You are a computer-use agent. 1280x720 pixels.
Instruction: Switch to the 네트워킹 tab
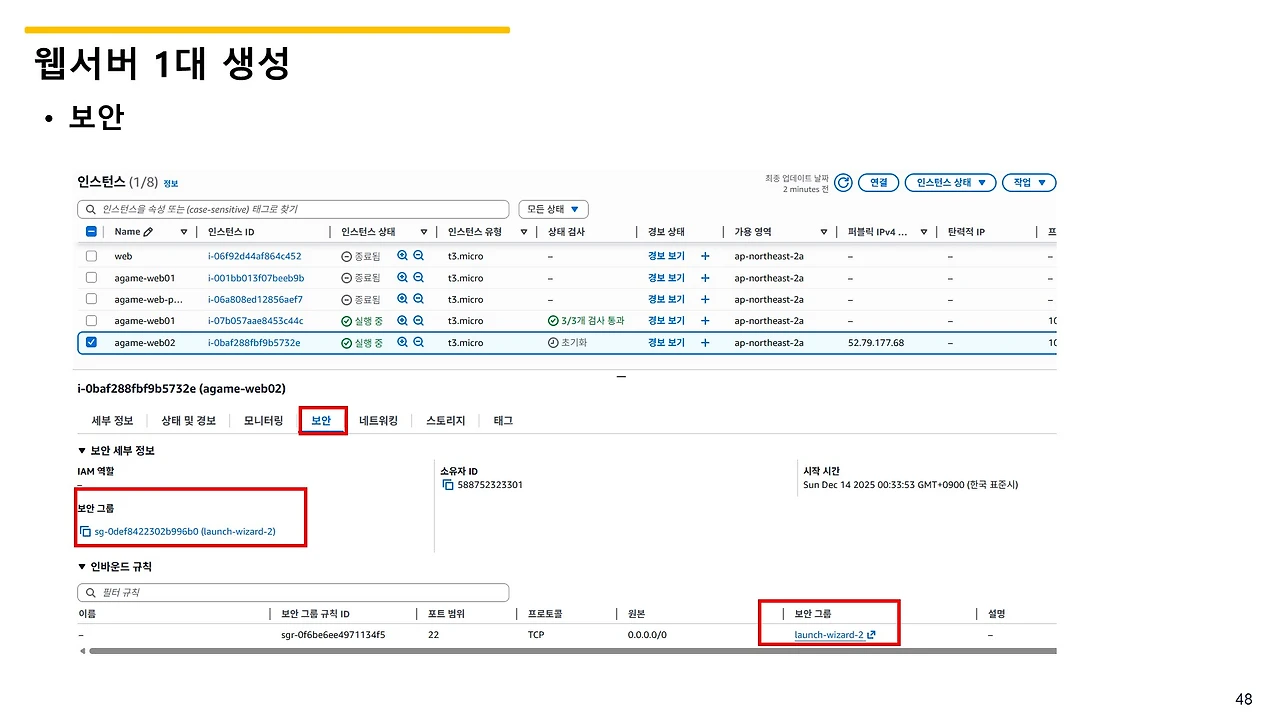(379, 421)
